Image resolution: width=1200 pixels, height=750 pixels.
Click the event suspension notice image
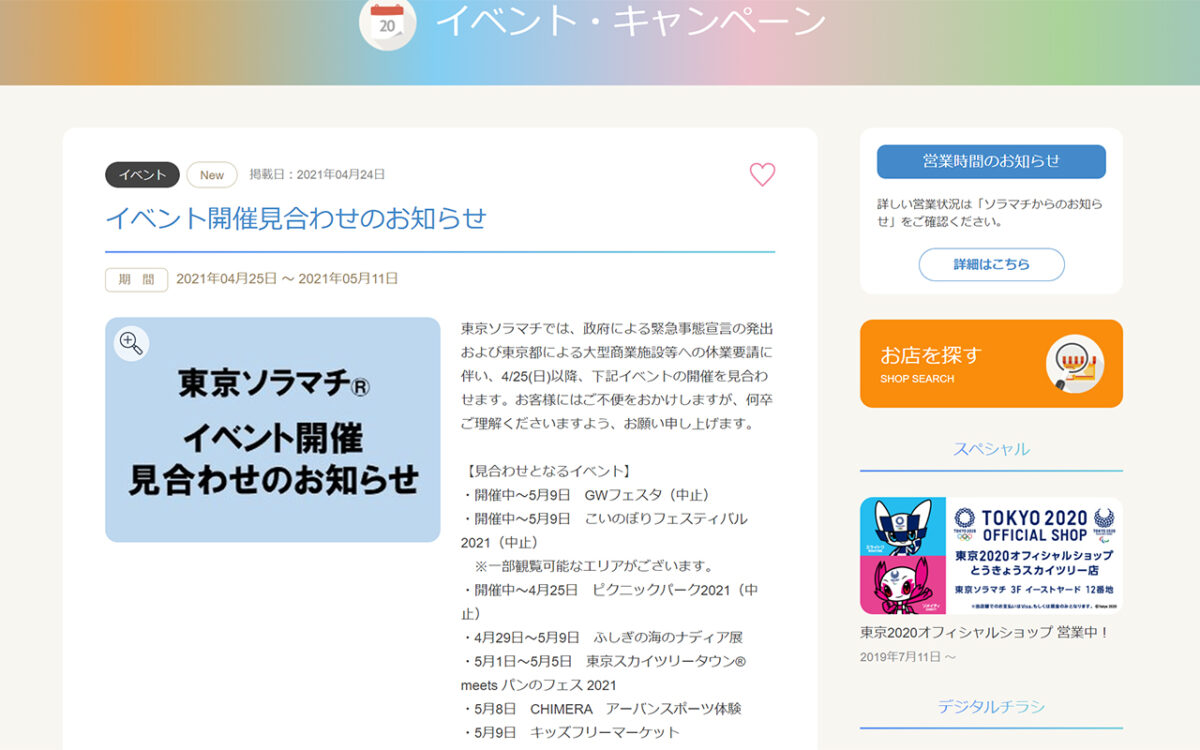tap(272, 430)
